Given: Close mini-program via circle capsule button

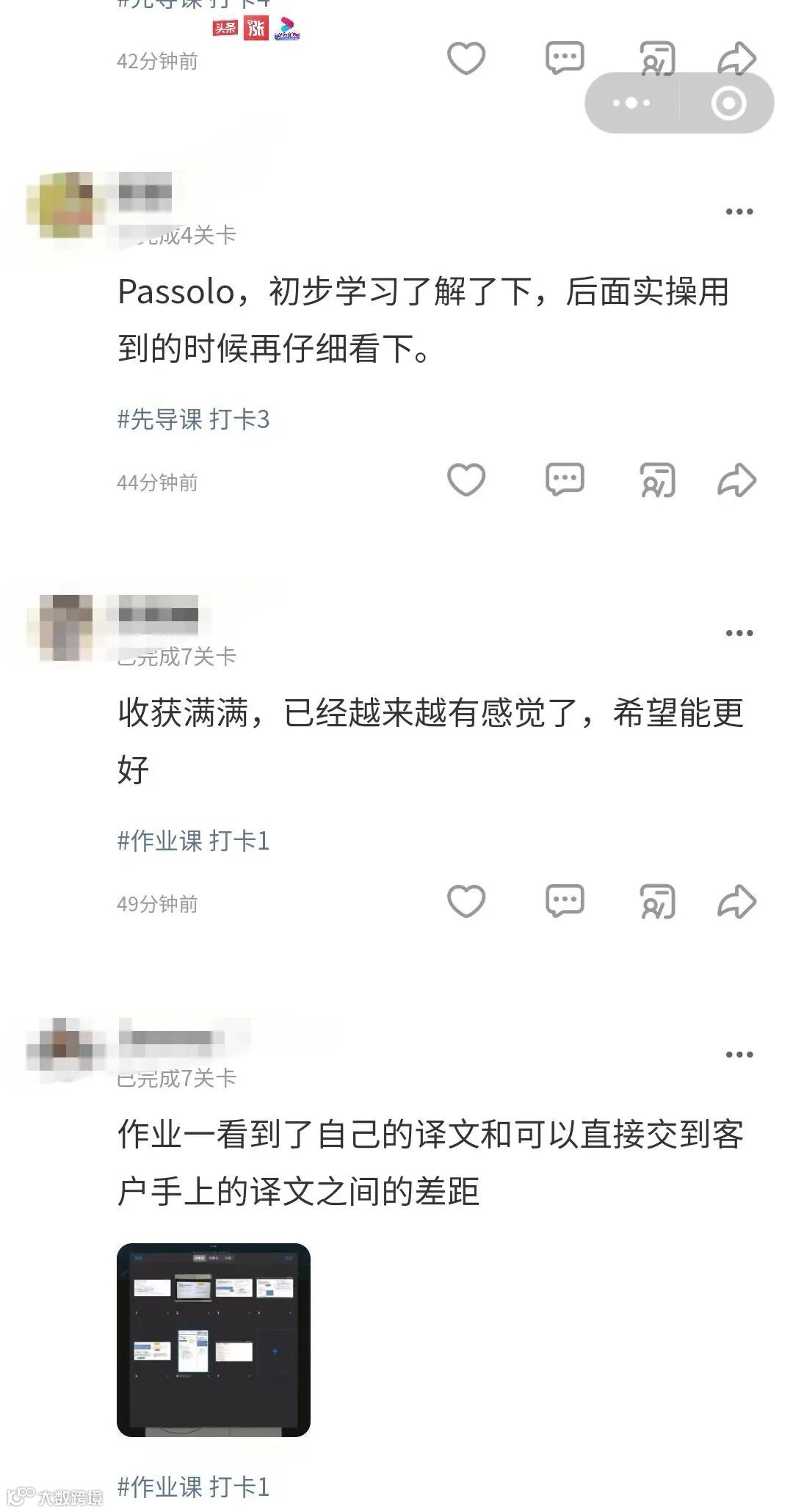Looking at the screenshot, I should (x=728, y=103).
